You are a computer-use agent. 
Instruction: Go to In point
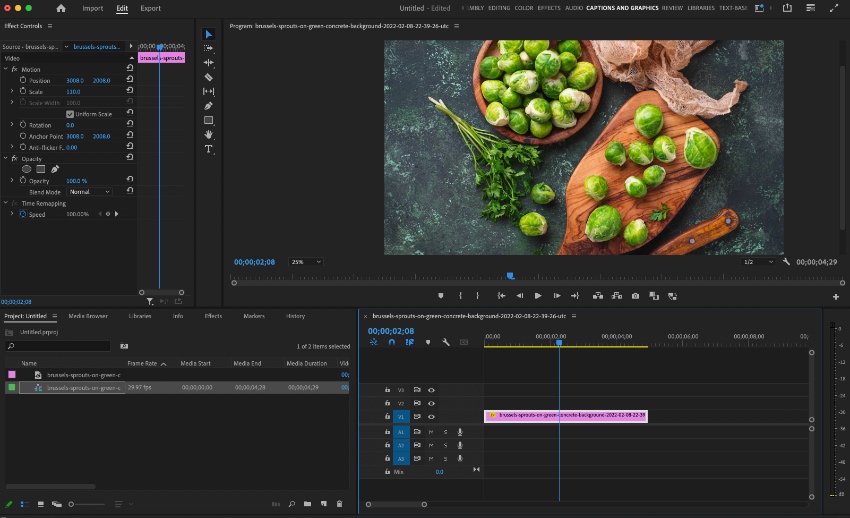tap(501, 296)
